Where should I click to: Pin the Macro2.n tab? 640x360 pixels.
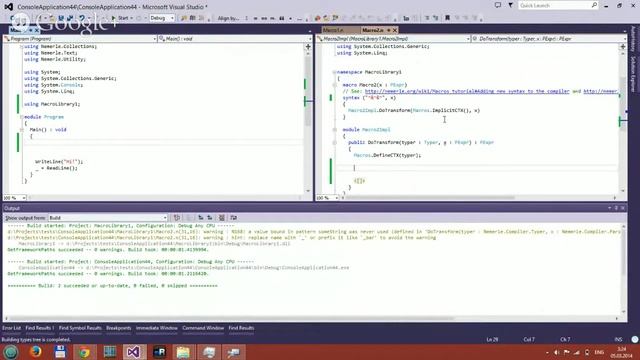389,30
